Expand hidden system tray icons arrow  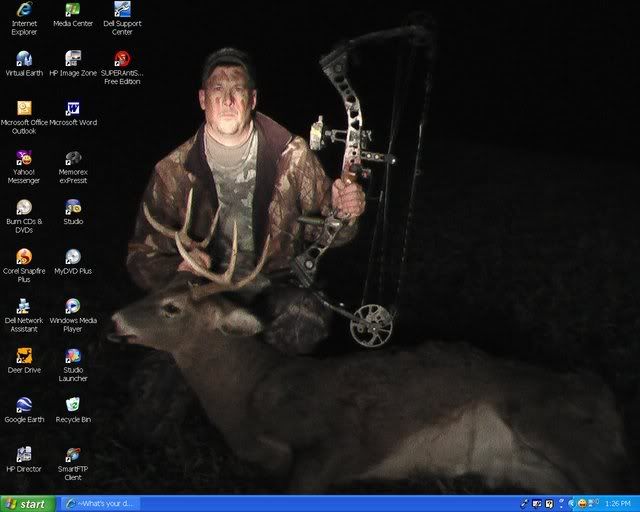pos(572,504)
